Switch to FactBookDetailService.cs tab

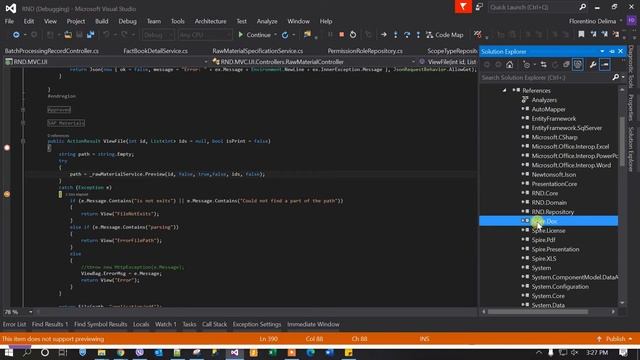click(x=156, y=51)
